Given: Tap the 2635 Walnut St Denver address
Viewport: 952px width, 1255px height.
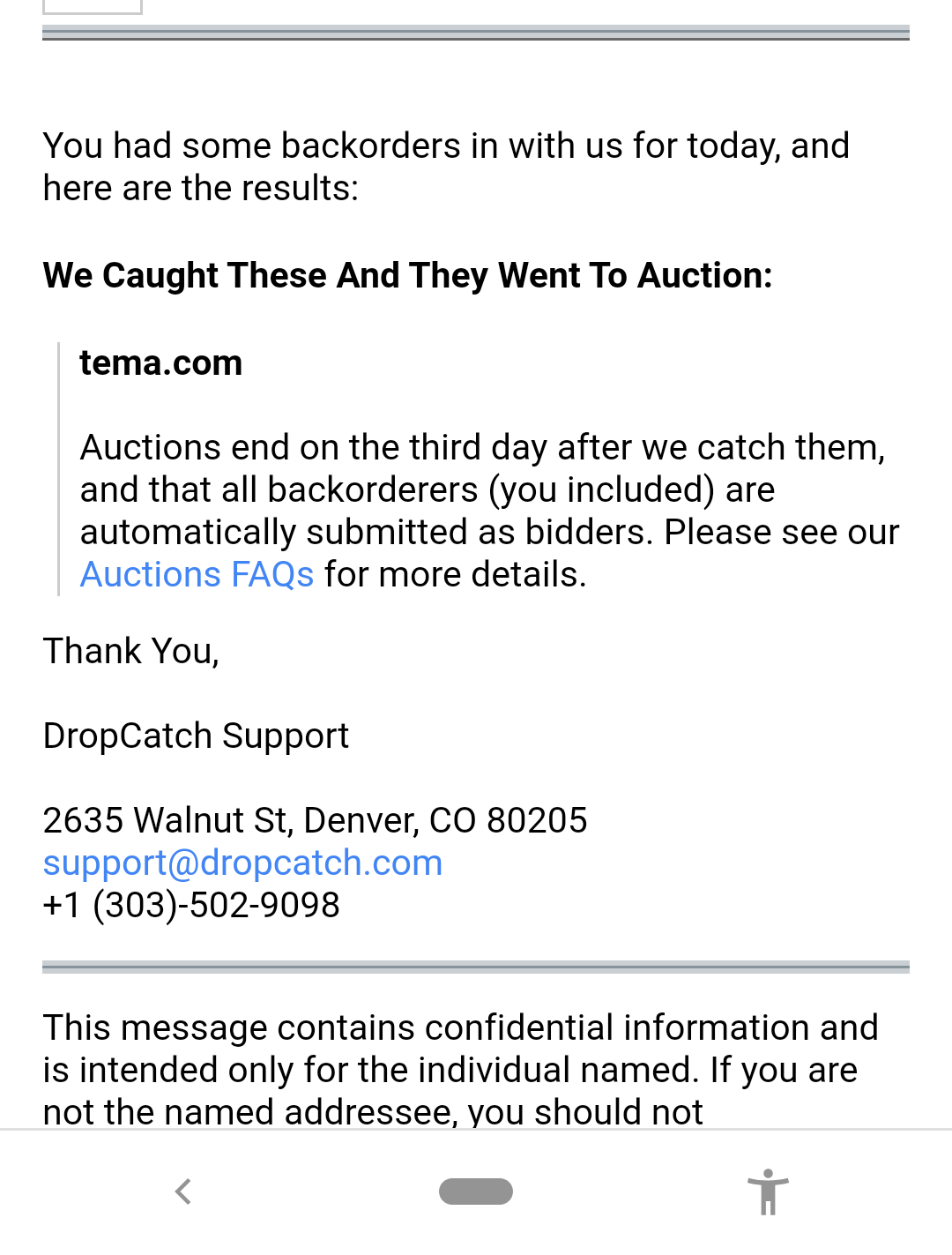Looking at the screenshot, I should point(315,821).
